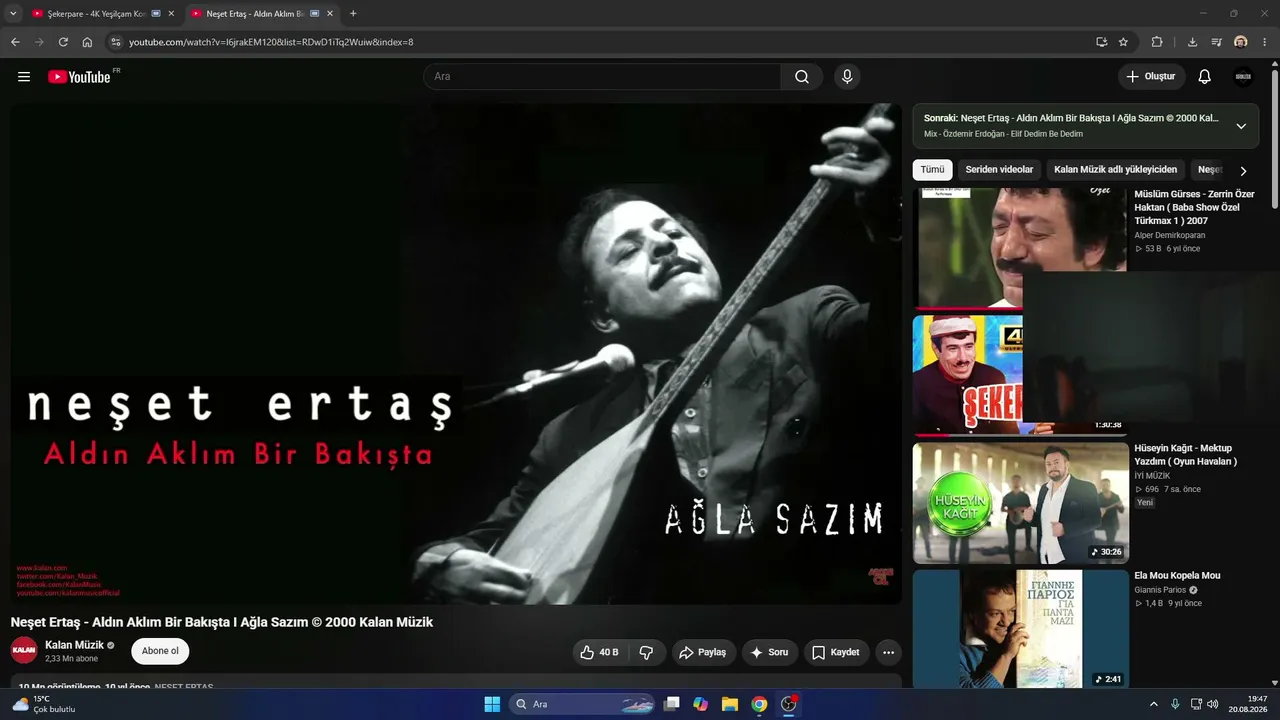Open the Kalan Müzik channel avatar
1280x720 pixels.
click(x=24, y=651)
